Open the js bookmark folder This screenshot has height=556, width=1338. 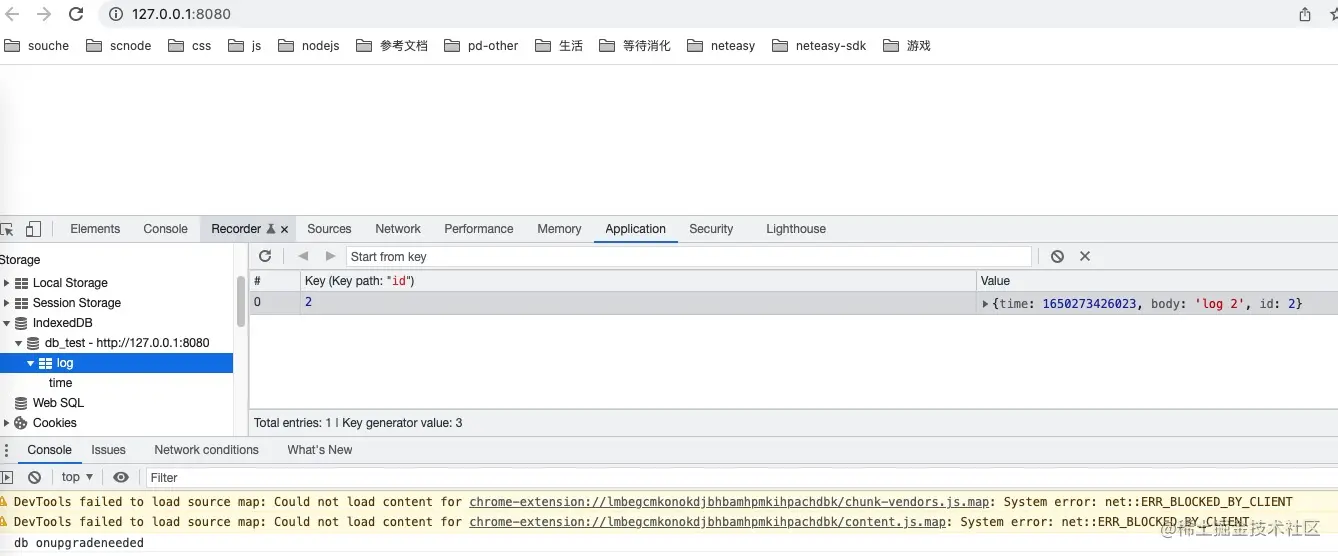(245, 46)
